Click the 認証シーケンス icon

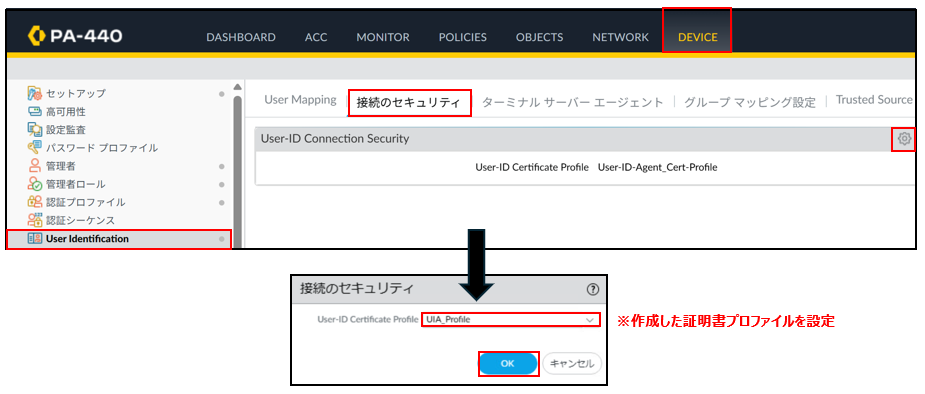35,220
